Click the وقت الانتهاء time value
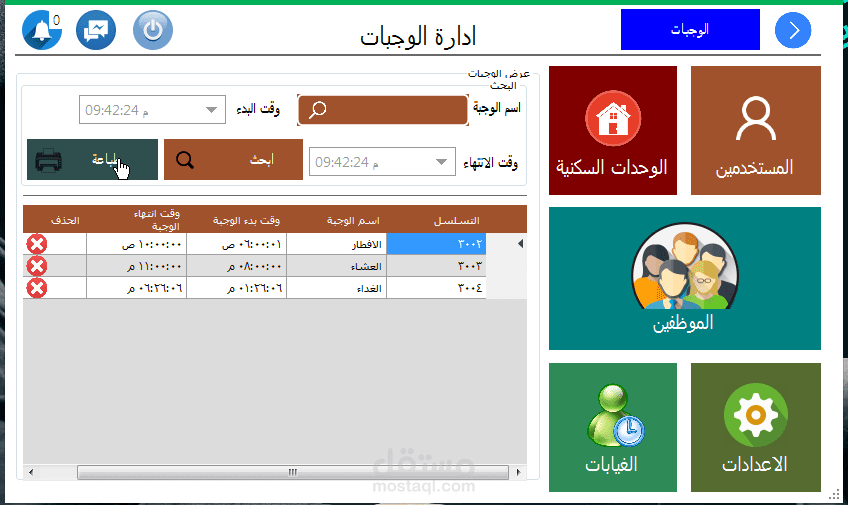Image resolution: width=848 pixels, height=505 pixels. point(347,162)
